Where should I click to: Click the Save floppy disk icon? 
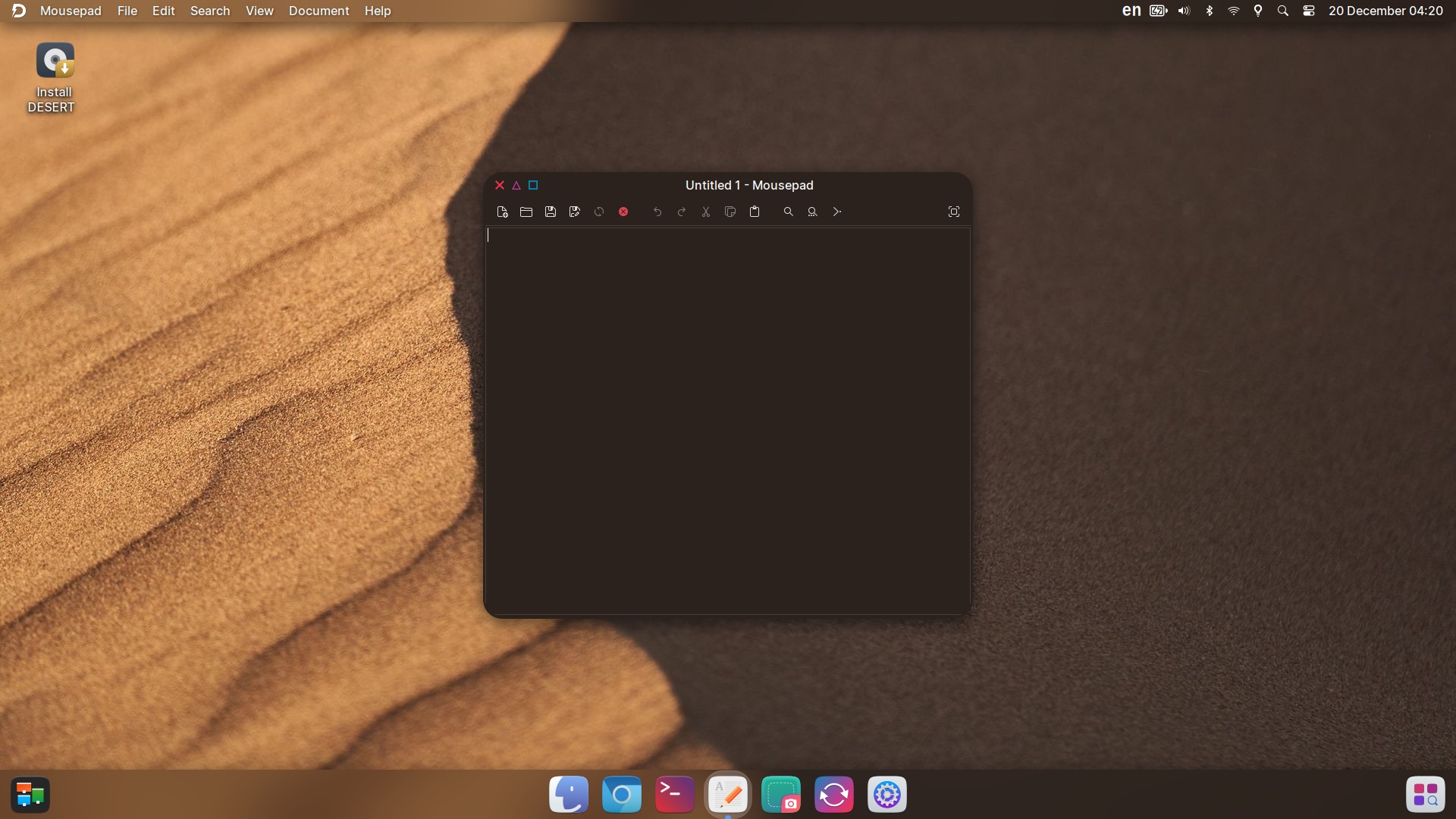coord(551,212)
